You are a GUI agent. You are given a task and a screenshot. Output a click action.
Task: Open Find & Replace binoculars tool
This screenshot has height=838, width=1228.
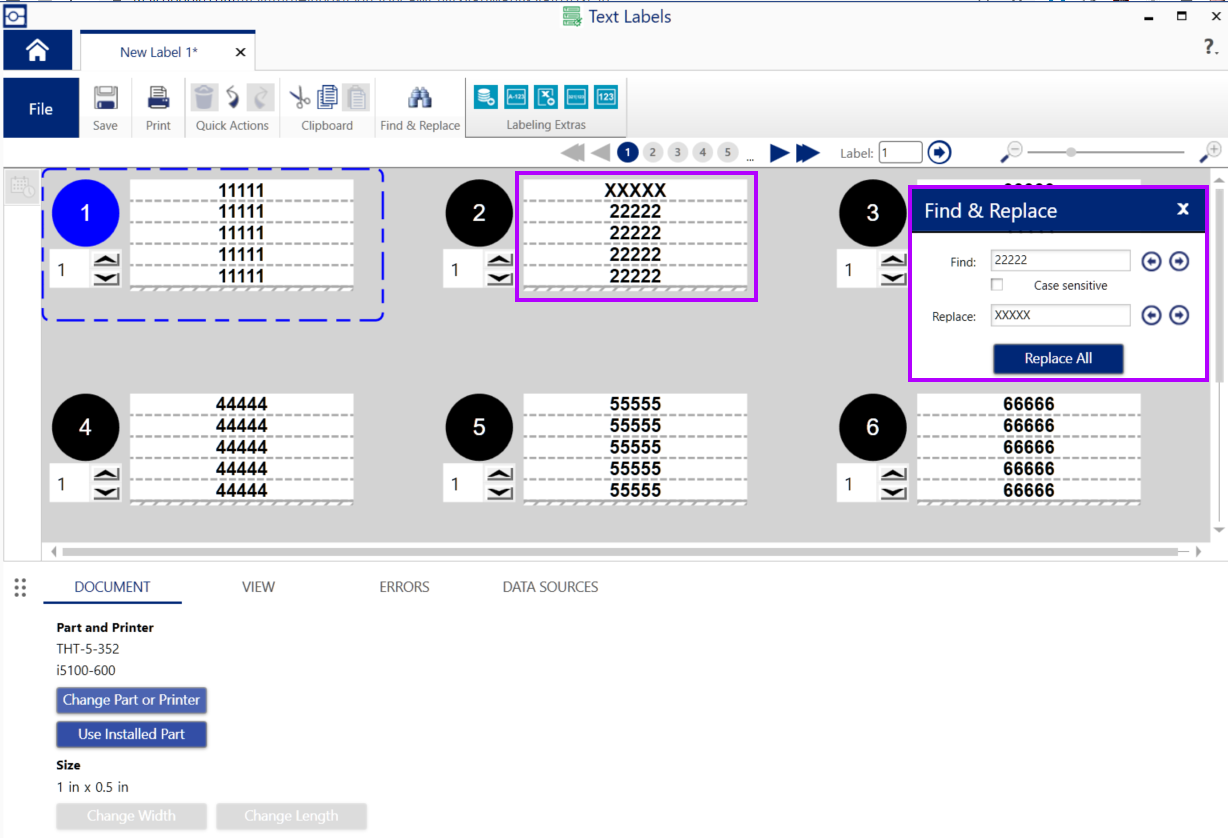[x=420, y=98]
